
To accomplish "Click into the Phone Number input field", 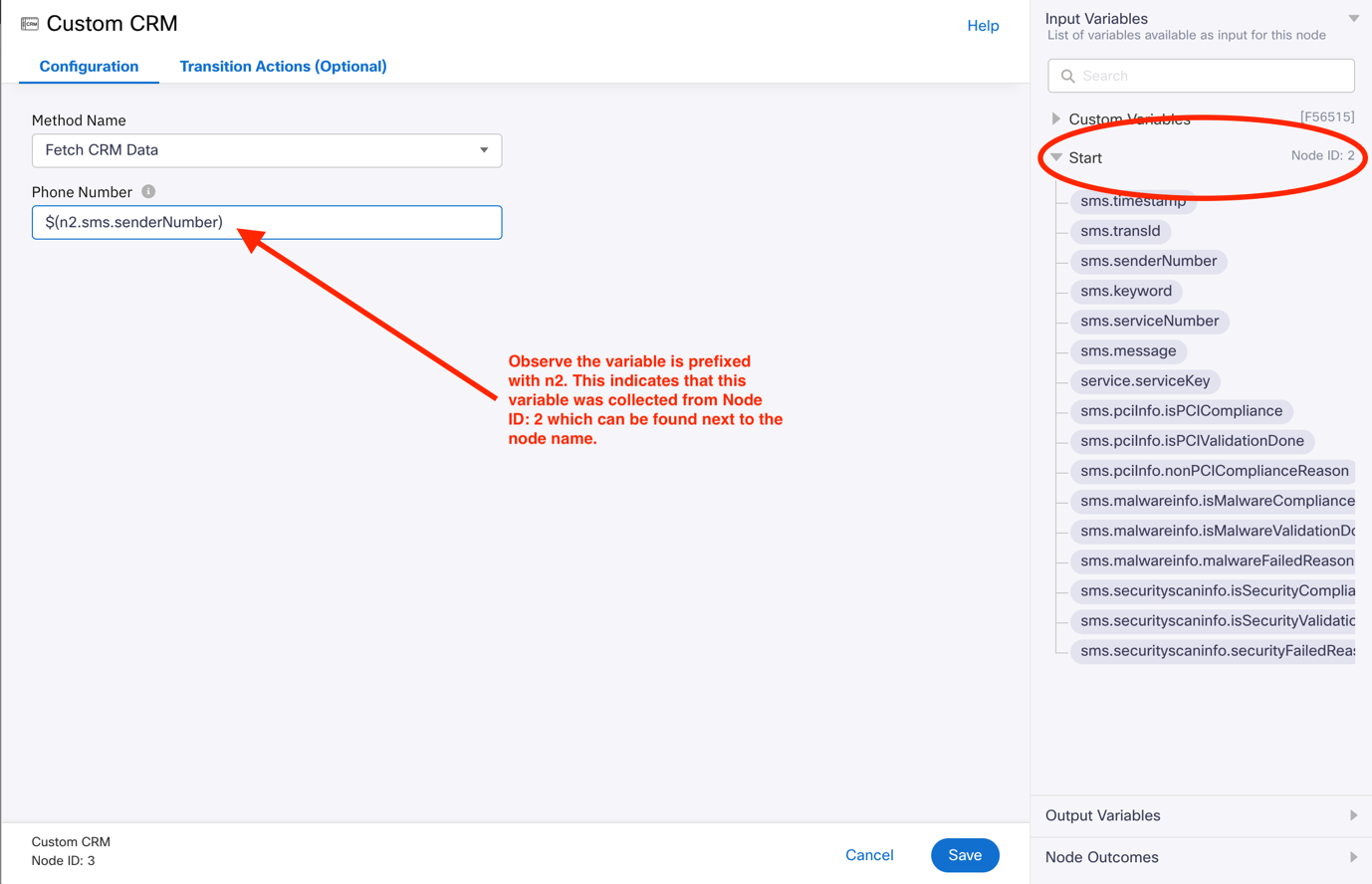I will [267, 222].
